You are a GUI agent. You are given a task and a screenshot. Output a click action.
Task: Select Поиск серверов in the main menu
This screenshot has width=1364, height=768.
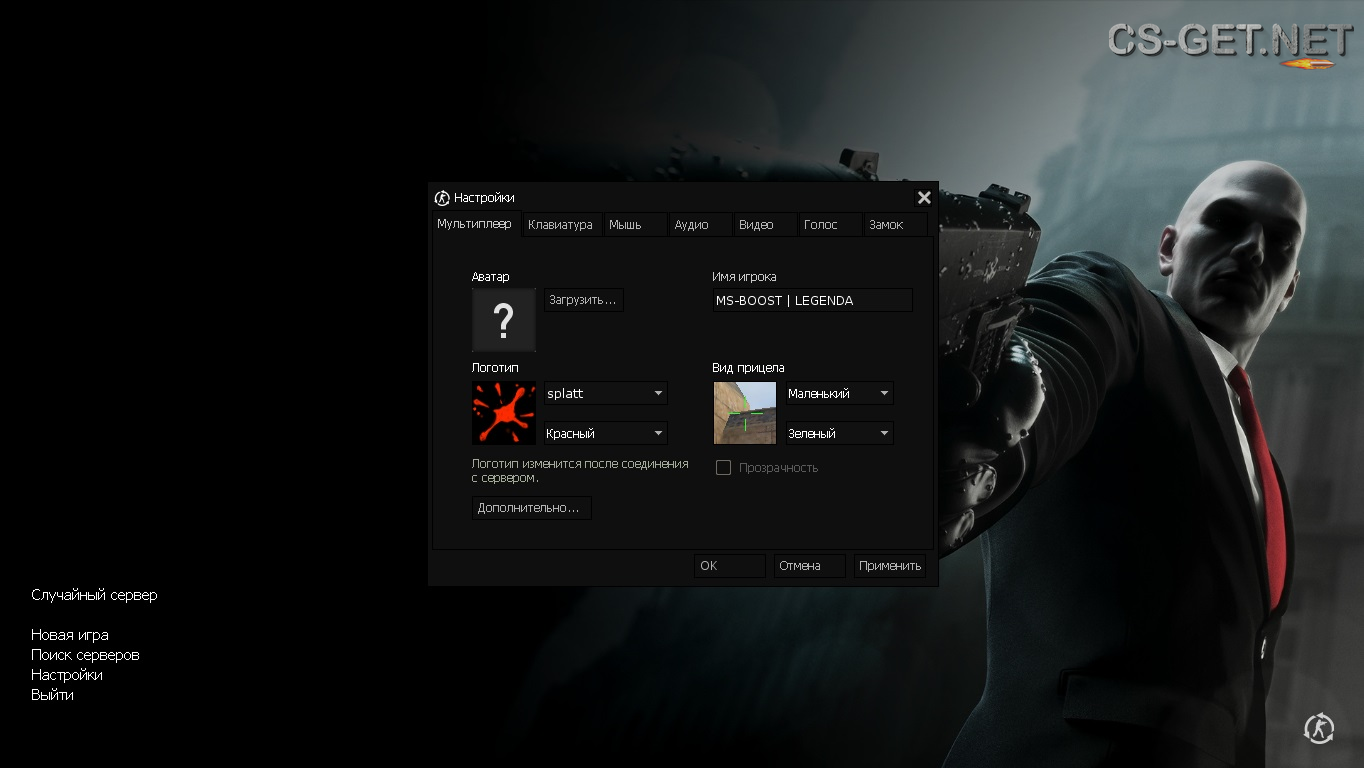tap(85, 655)
